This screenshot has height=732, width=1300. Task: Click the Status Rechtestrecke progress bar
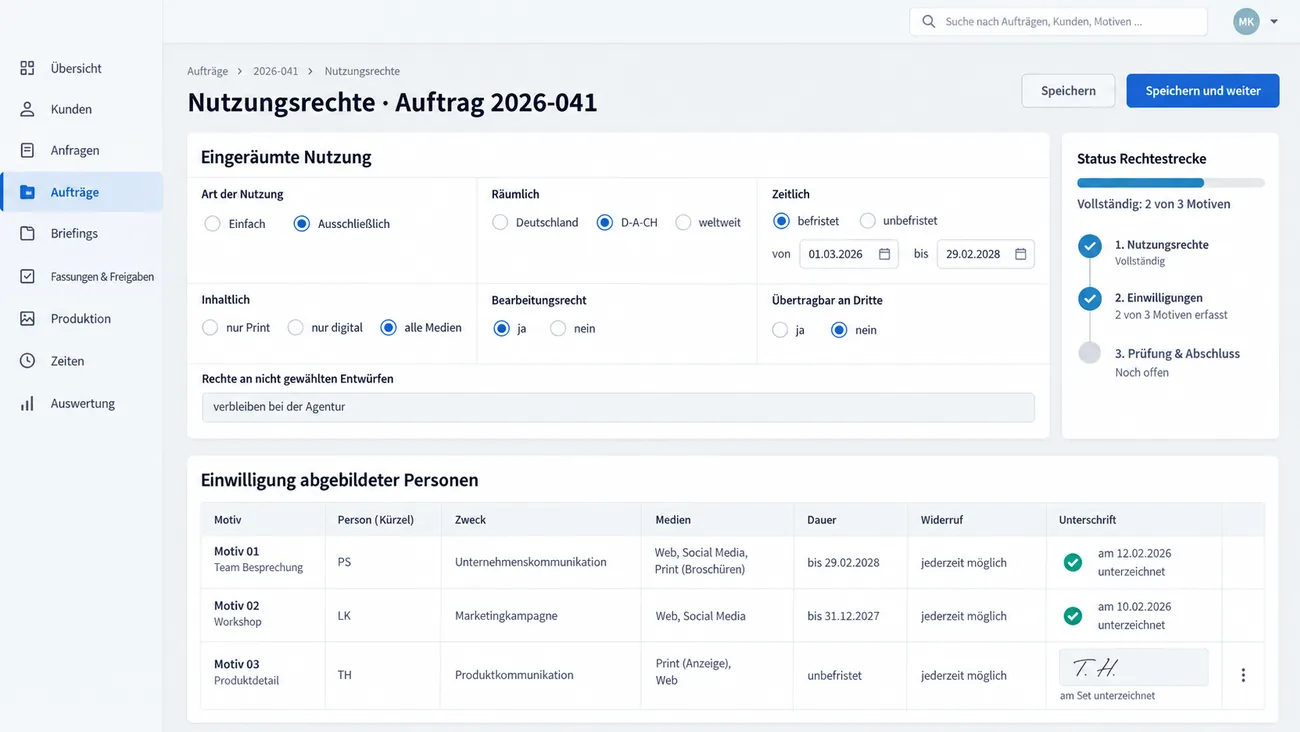click(1171, 183)
